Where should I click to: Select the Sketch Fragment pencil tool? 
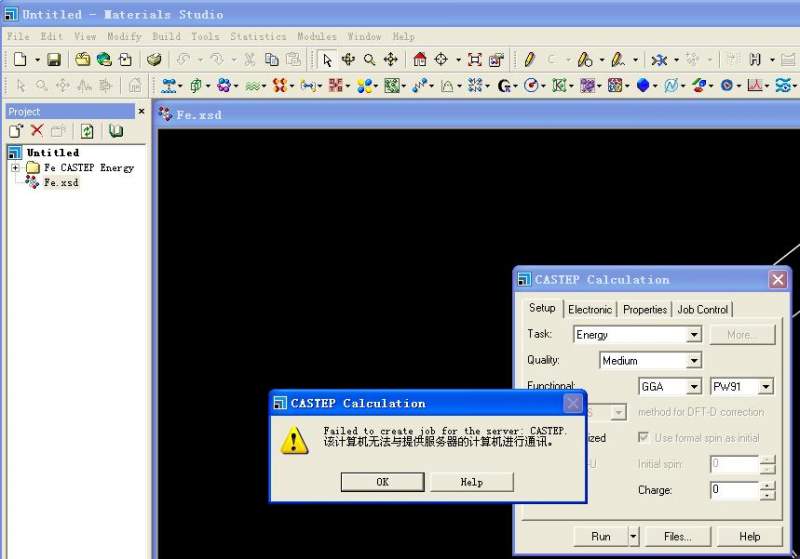coord(618,60)
